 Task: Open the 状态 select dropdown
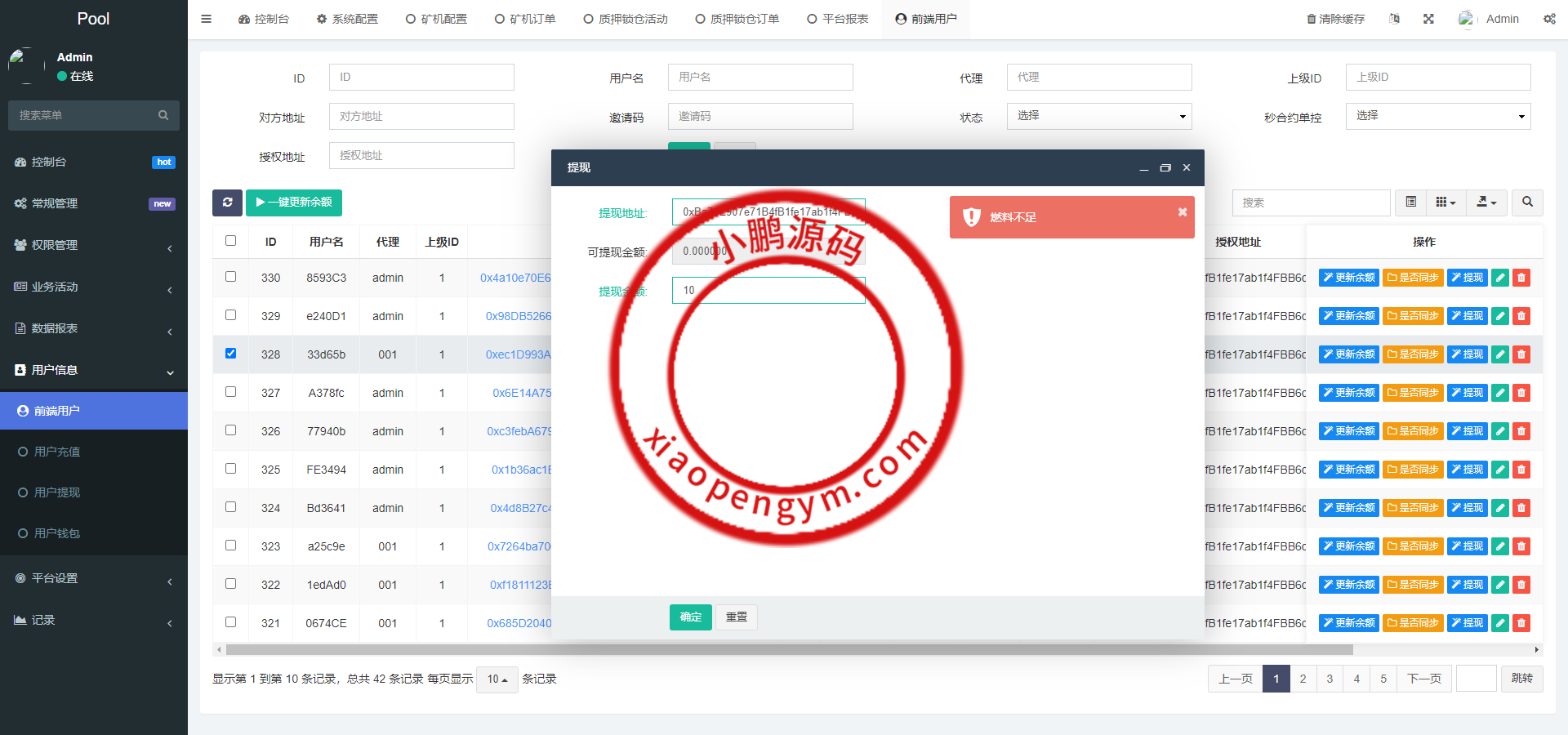coord(1098,116)
